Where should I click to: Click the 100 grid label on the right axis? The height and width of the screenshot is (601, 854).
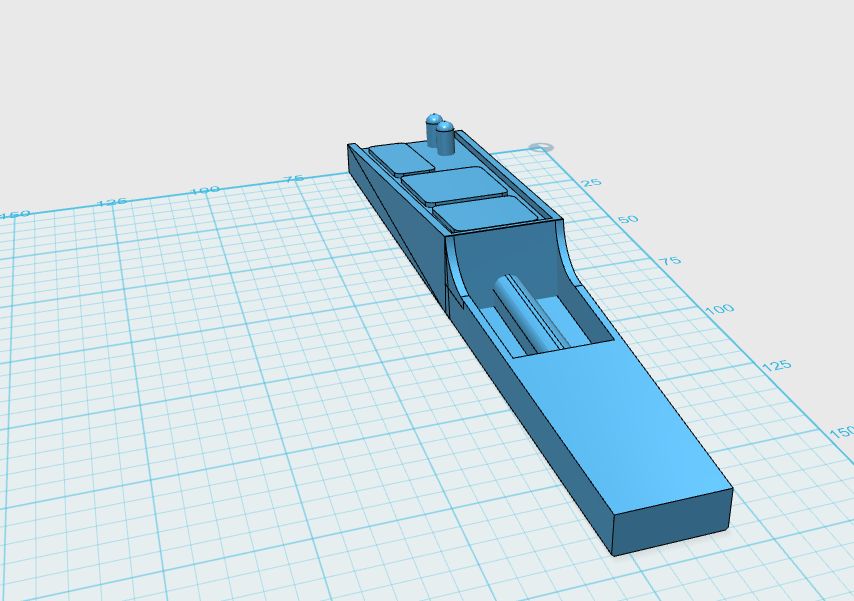click(718, 309)
